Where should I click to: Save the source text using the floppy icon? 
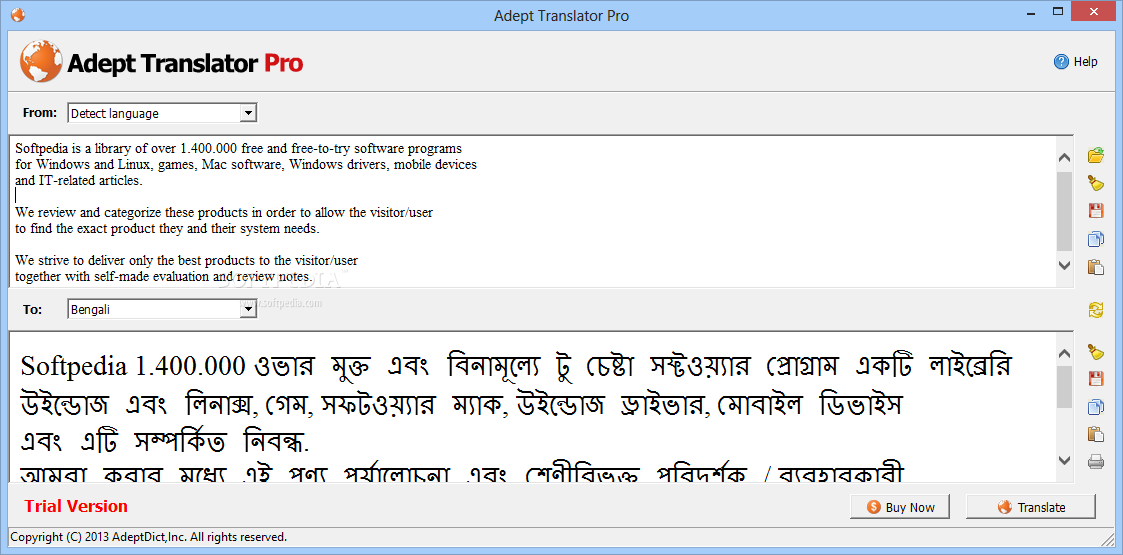(x=1096, y=211)
